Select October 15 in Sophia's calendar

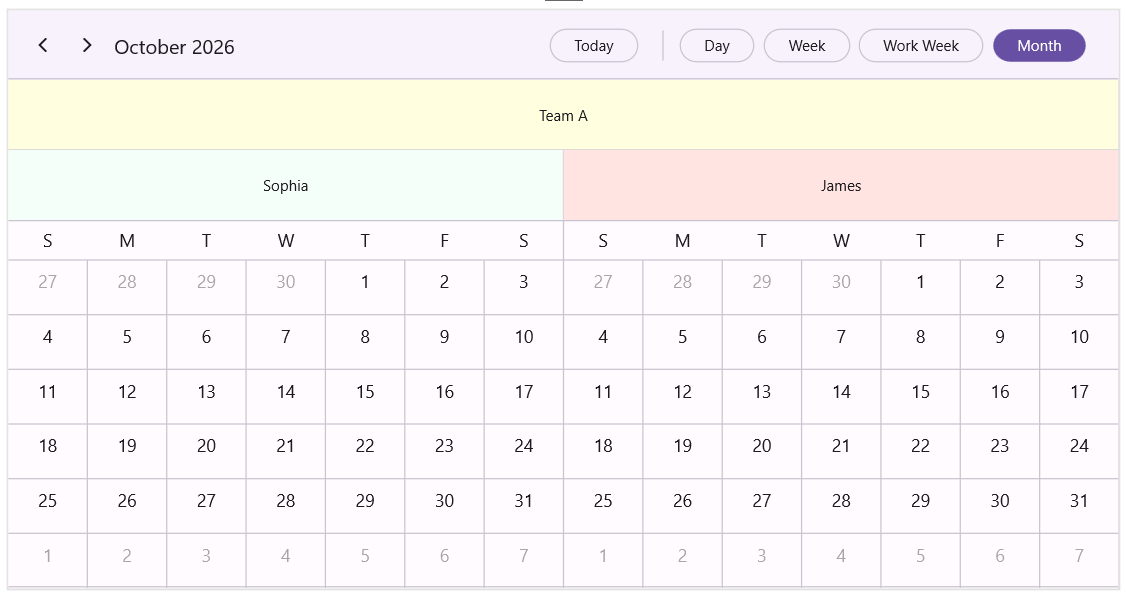365,396
